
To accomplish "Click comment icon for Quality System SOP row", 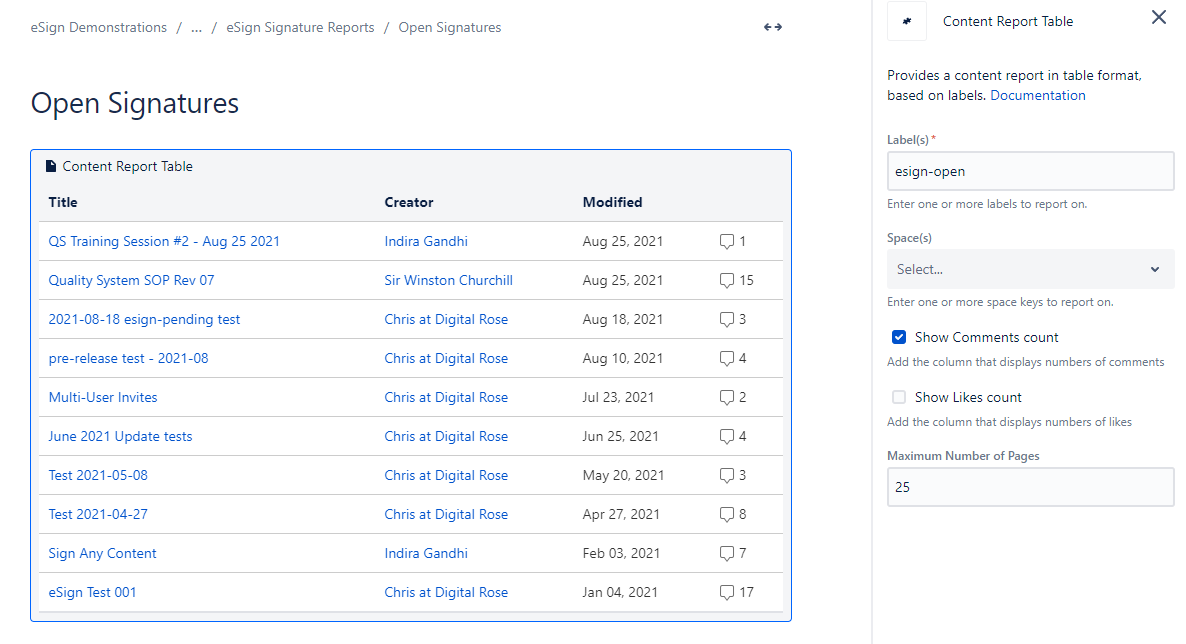I will pos(727,281).
